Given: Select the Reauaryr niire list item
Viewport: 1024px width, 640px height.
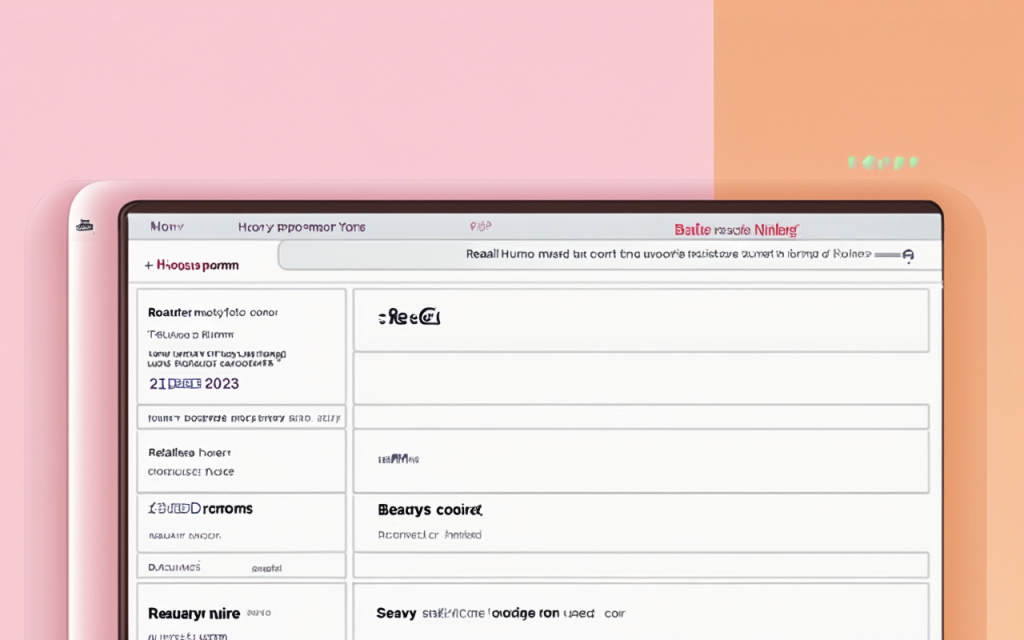Looking at the screenshot, I should (x=194, y=613).
